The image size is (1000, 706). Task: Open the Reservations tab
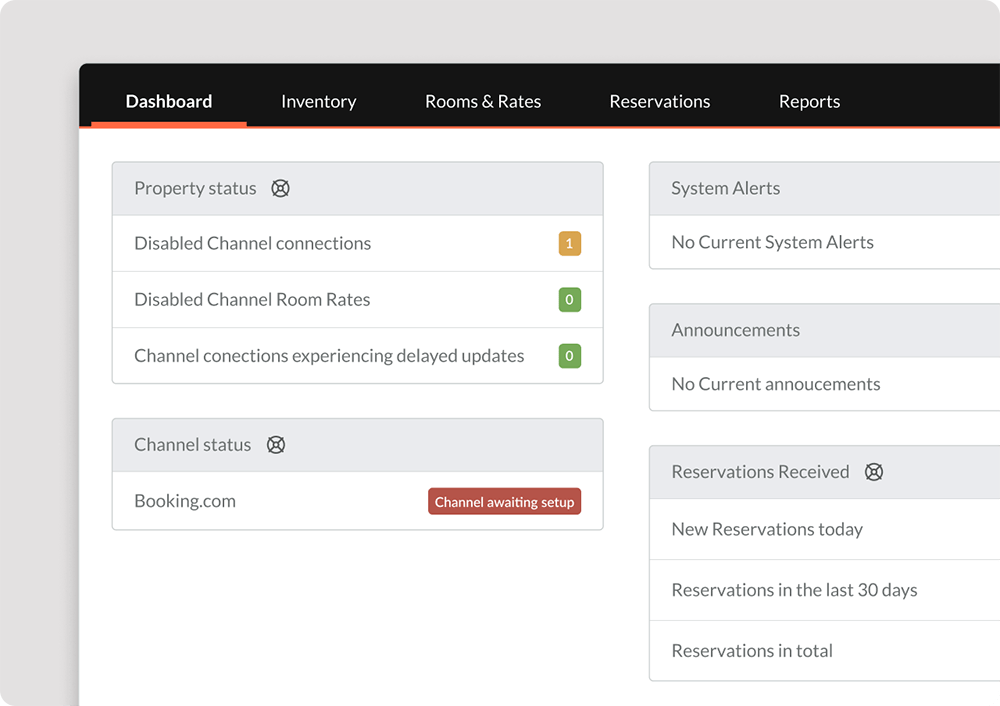660,101
